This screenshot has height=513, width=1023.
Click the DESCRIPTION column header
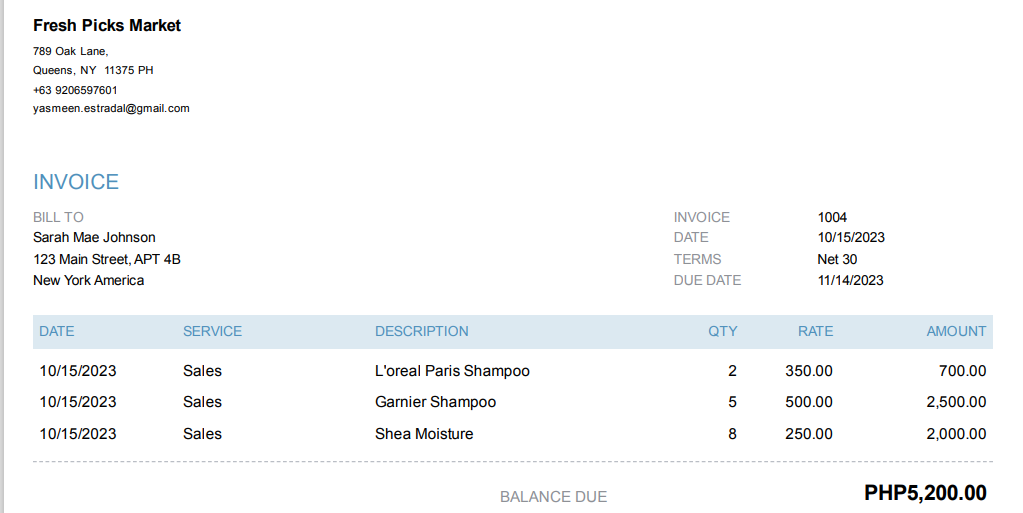click(x=421, y=331)
